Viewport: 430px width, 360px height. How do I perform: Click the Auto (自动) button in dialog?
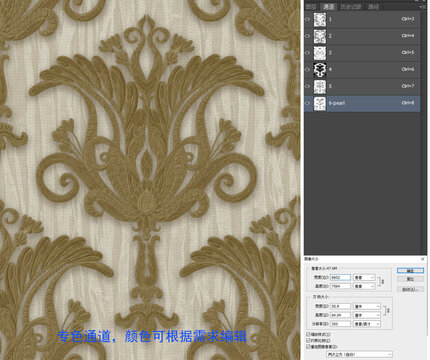(x=410, y=289)
